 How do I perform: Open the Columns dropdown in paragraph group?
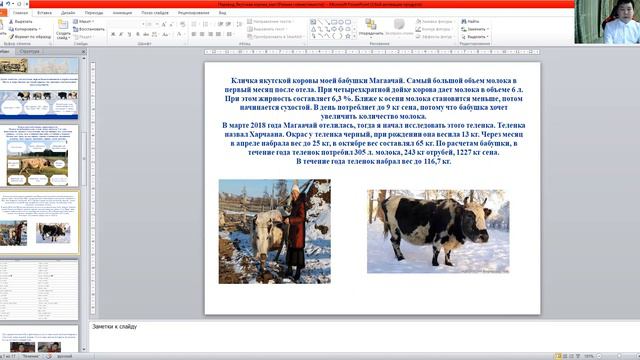pos(231,35)
